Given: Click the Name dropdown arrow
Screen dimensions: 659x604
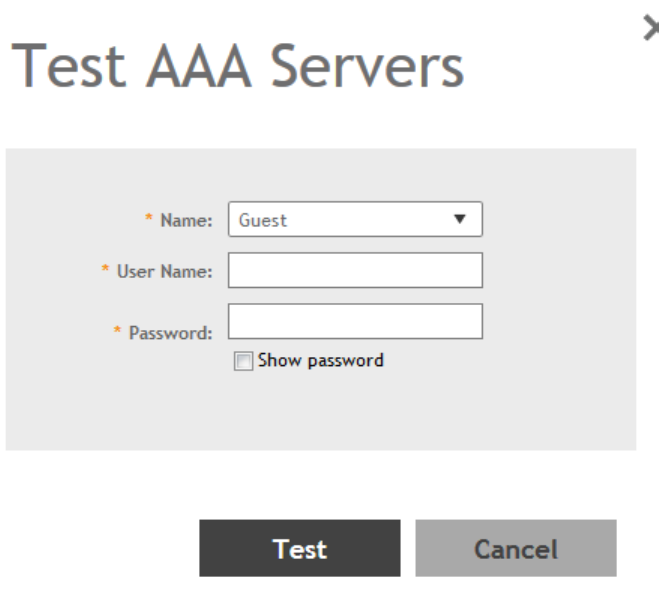Looking at the screenshot, I should click(x=459, y=220).
